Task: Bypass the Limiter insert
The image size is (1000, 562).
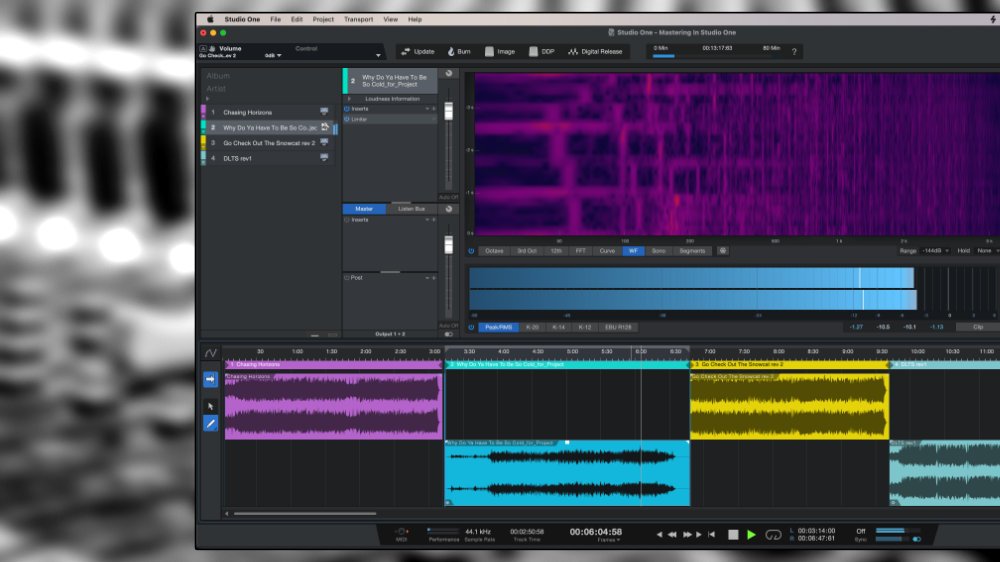Action: click(x=347, y=119)
